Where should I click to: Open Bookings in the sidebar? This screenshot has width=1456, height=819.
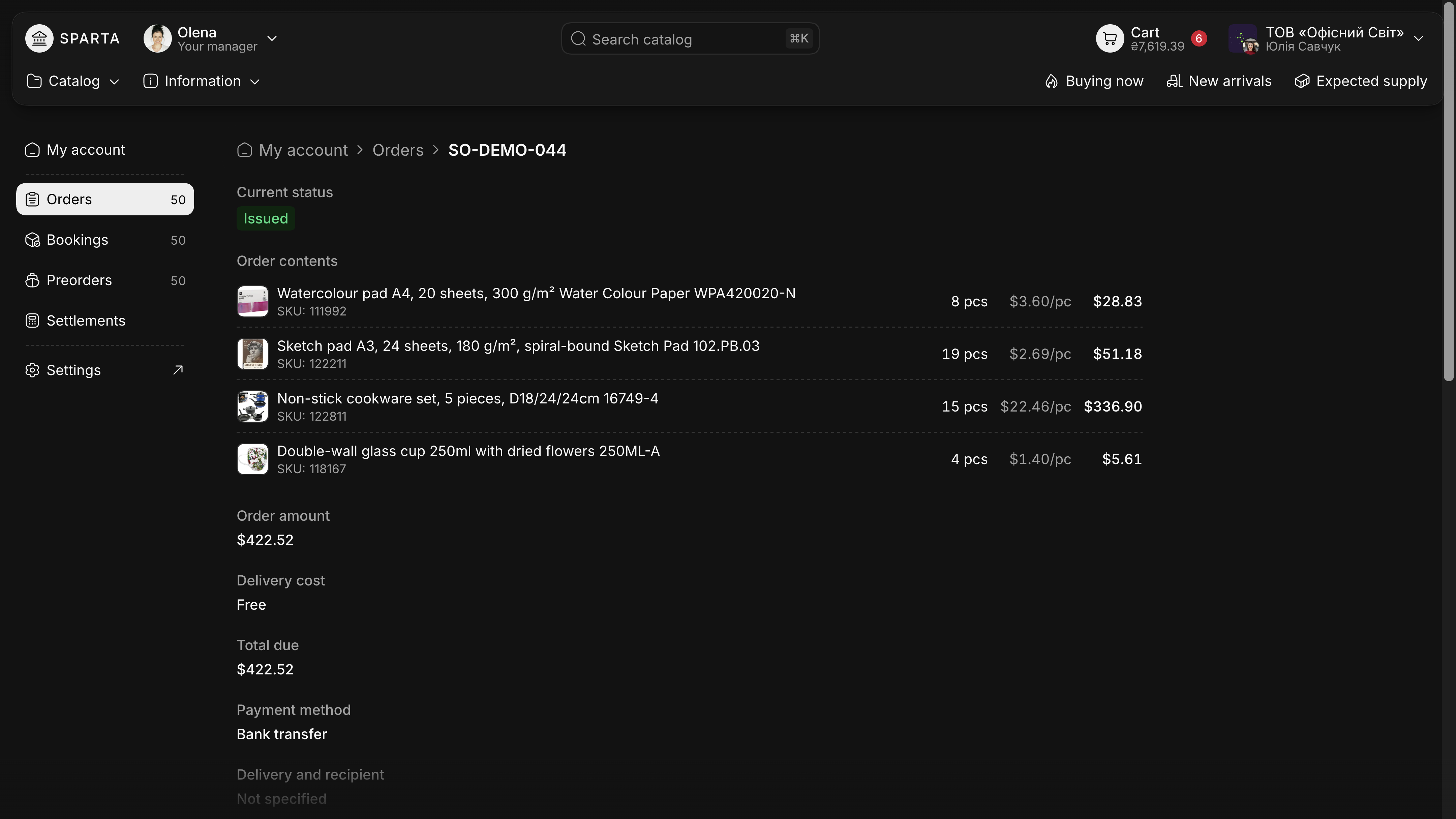click(105, 240)
